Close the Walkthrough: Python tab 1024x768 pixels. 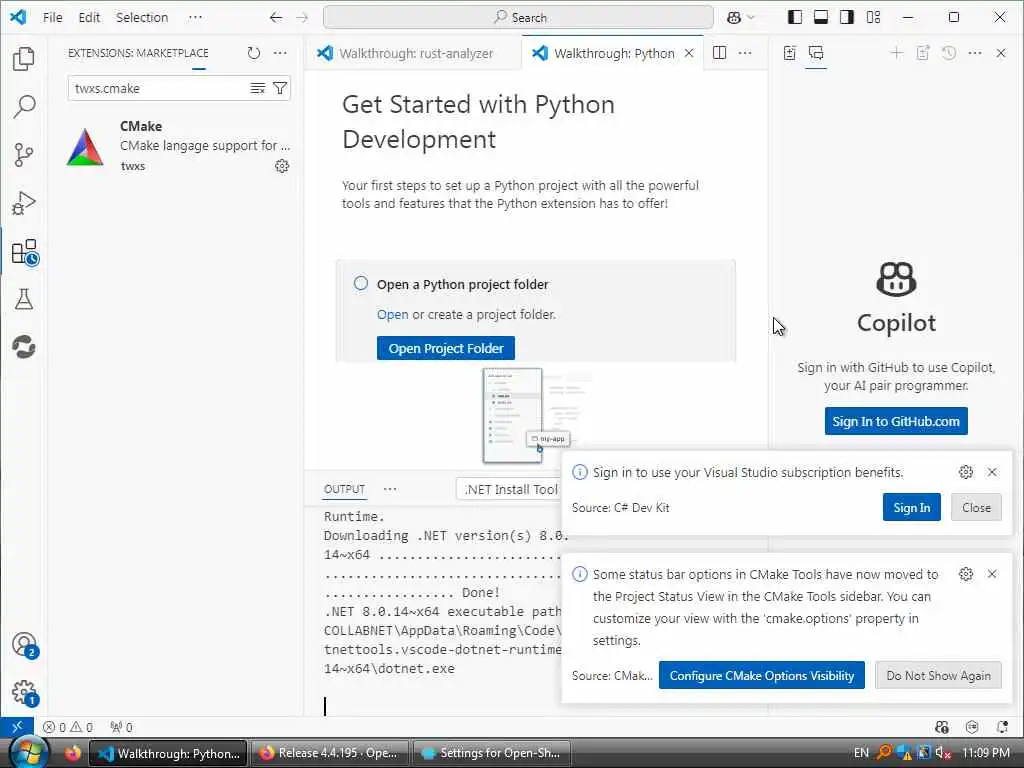point(689,54)
